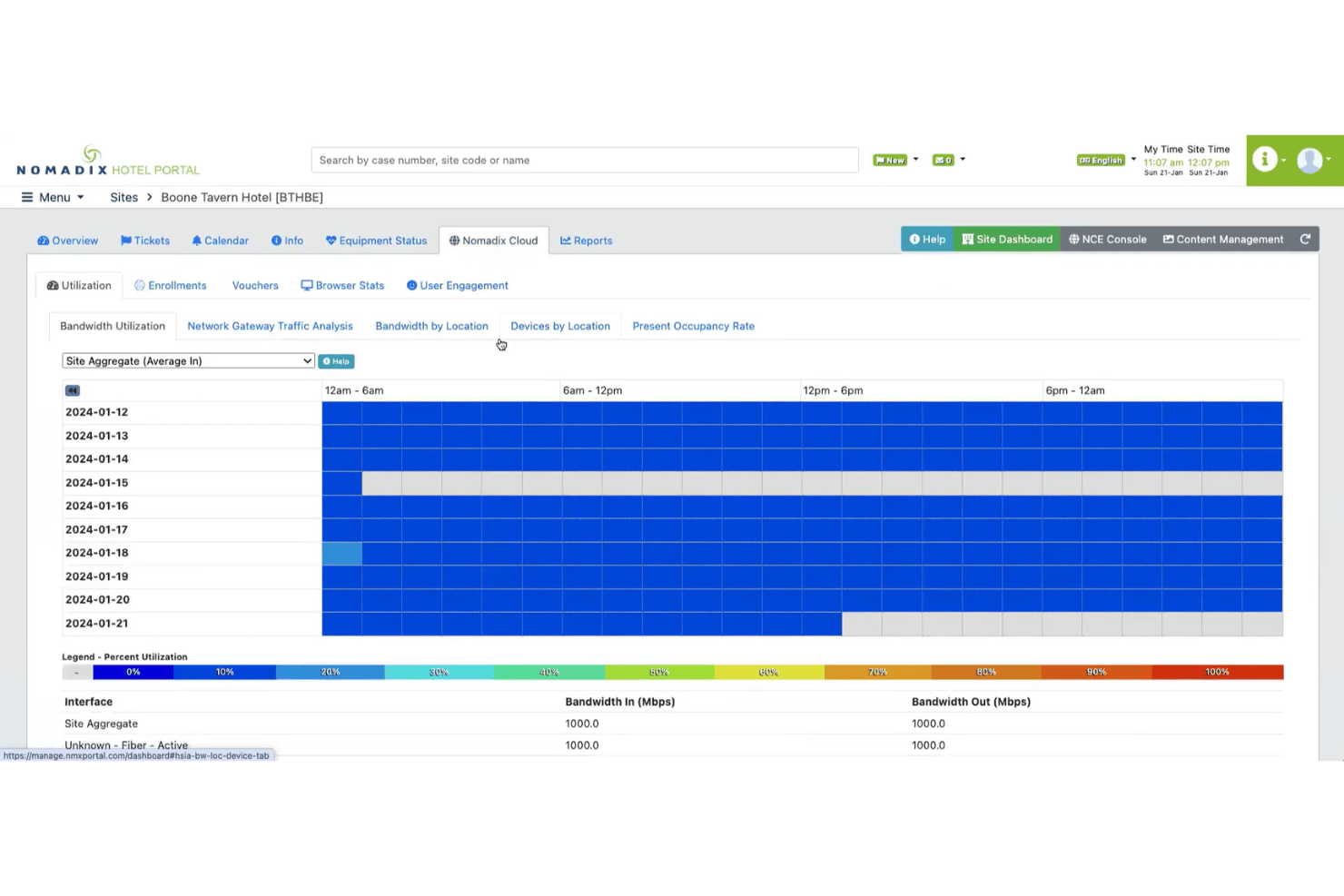Click the 2024-01-21 date row label
This screenshot has width=1344, height=896.
click(x=96, y=624)
